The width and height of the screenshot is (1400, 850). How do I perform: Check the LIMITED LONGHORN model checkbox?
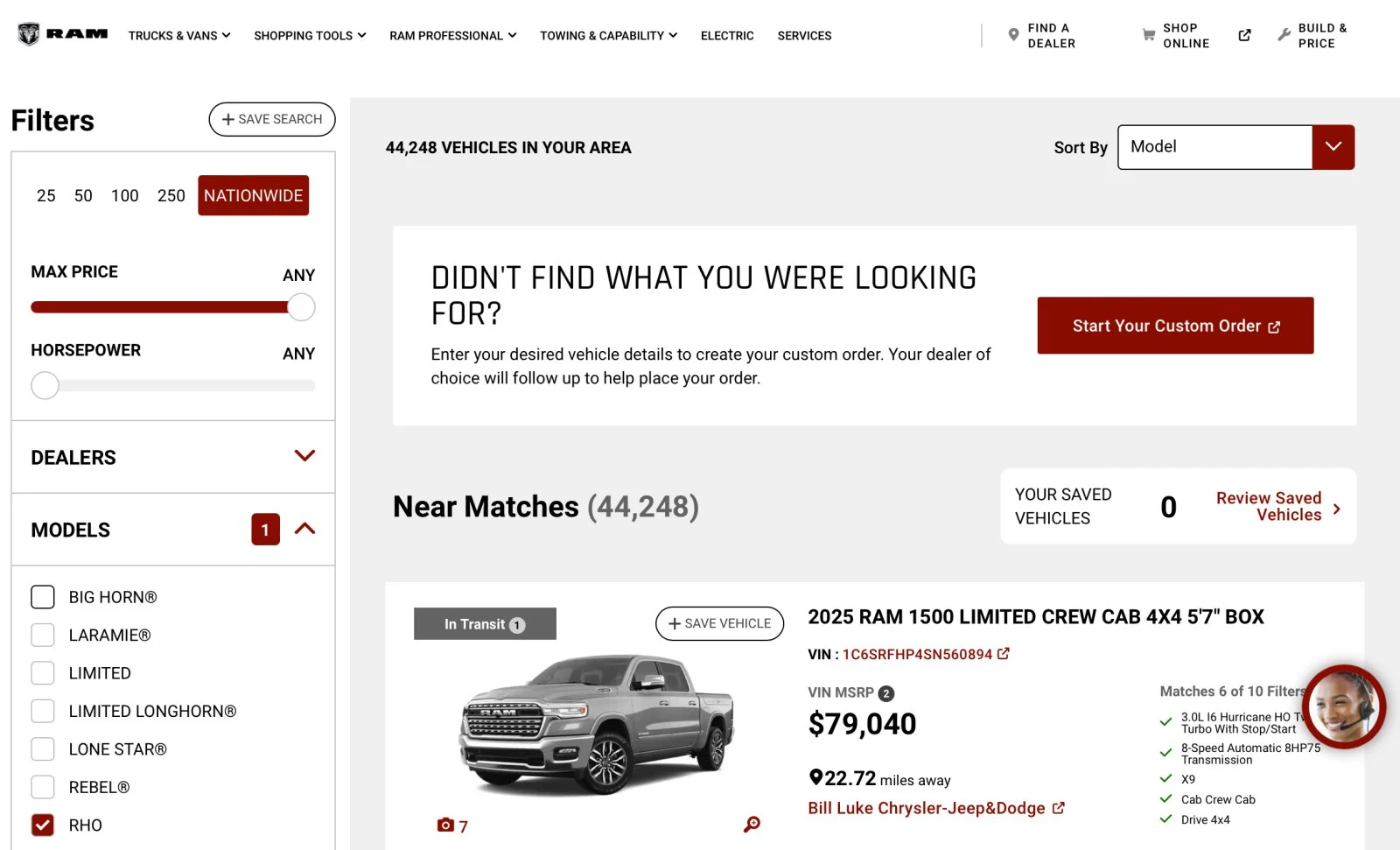(x=43, y=711)
